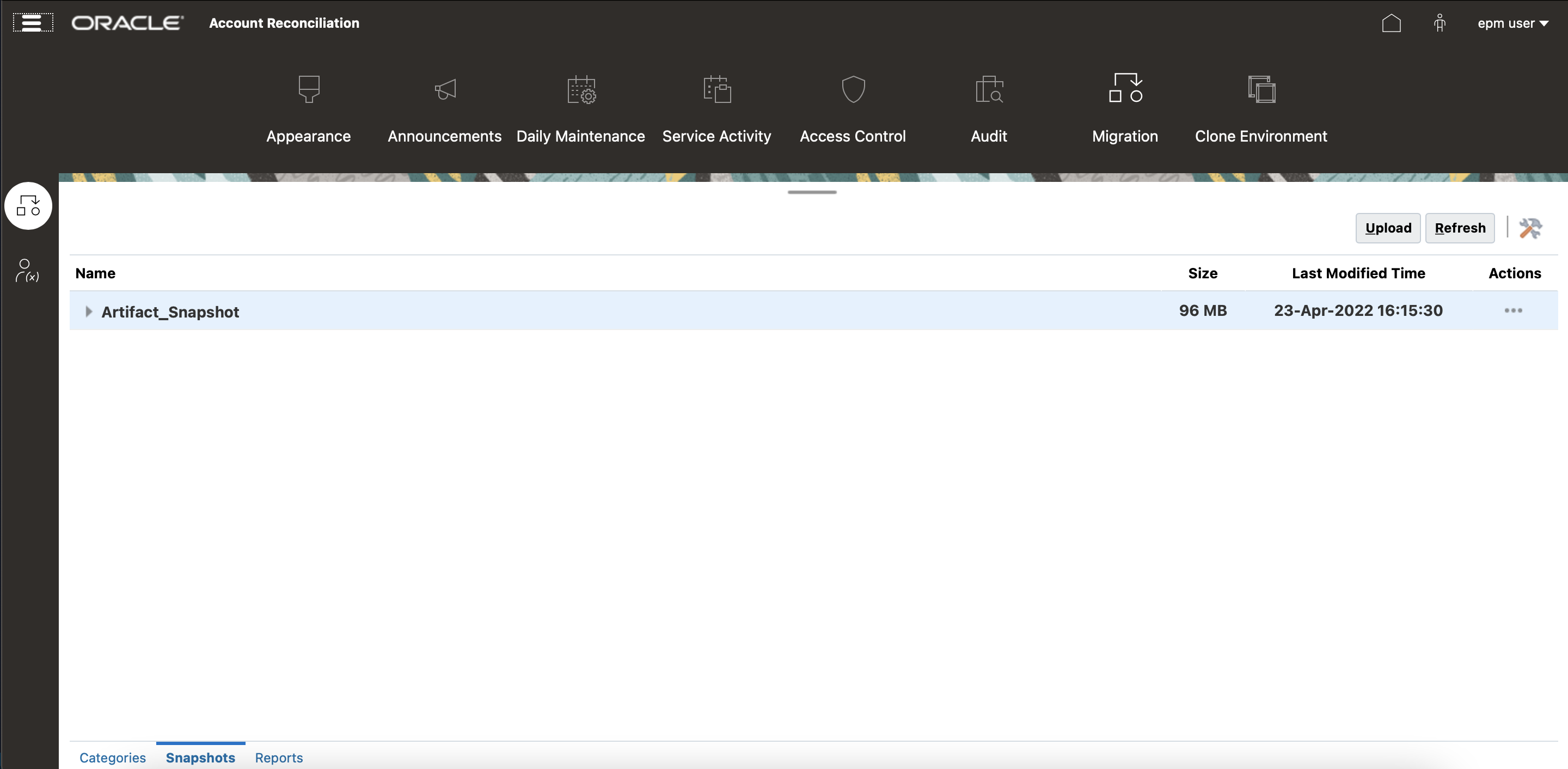Click the Refresh button
The width and height of the screenshot is (1568, 769).
click(1460, 228)
